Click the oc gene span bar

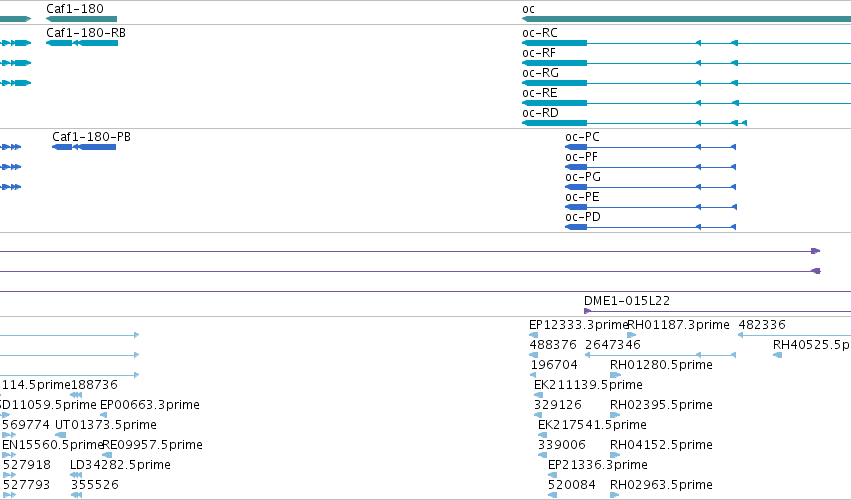pos(687,19)
